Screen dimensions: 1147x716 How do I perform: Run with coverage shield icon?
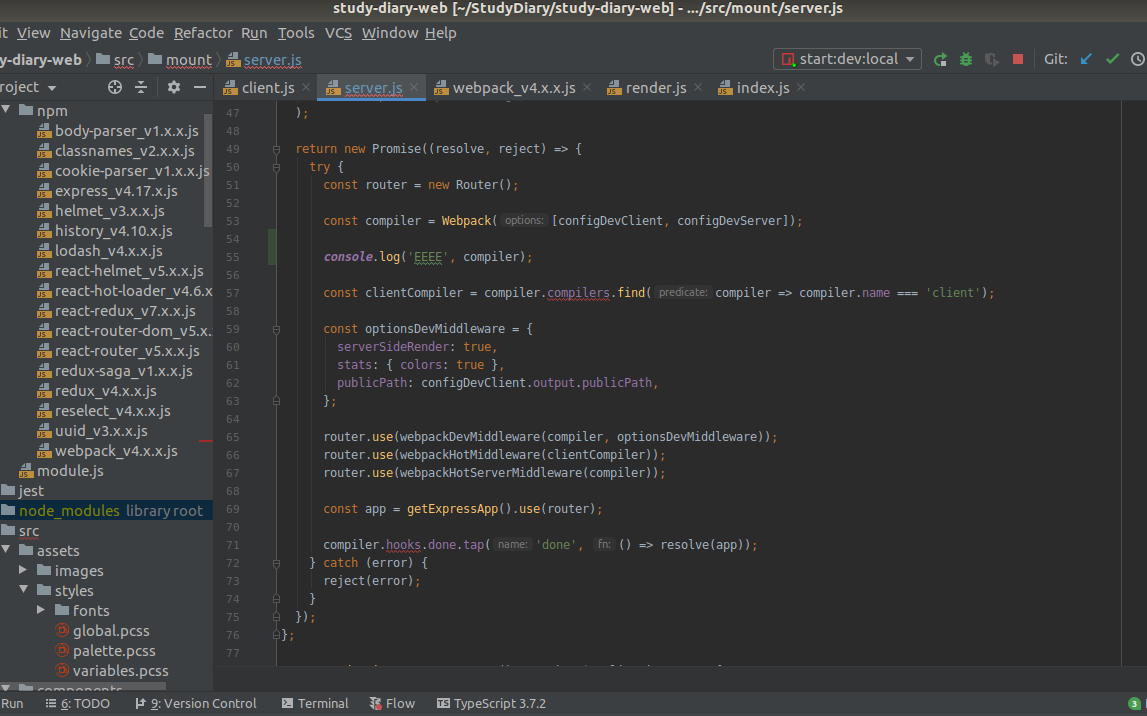(x=992, y=59)
